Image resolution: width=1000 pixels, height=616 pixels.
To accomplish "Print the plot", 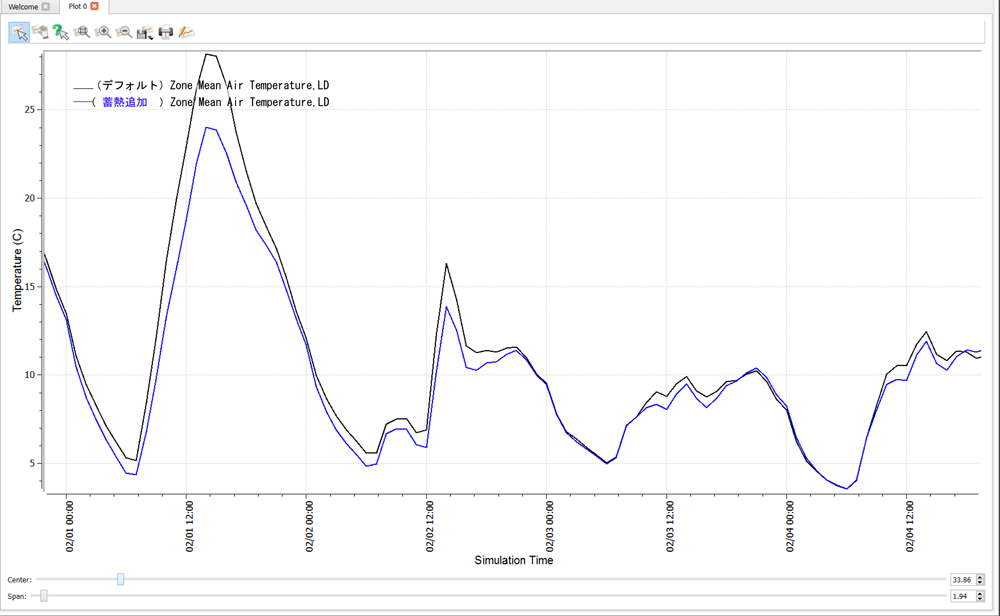I will [x=166, y=33].
